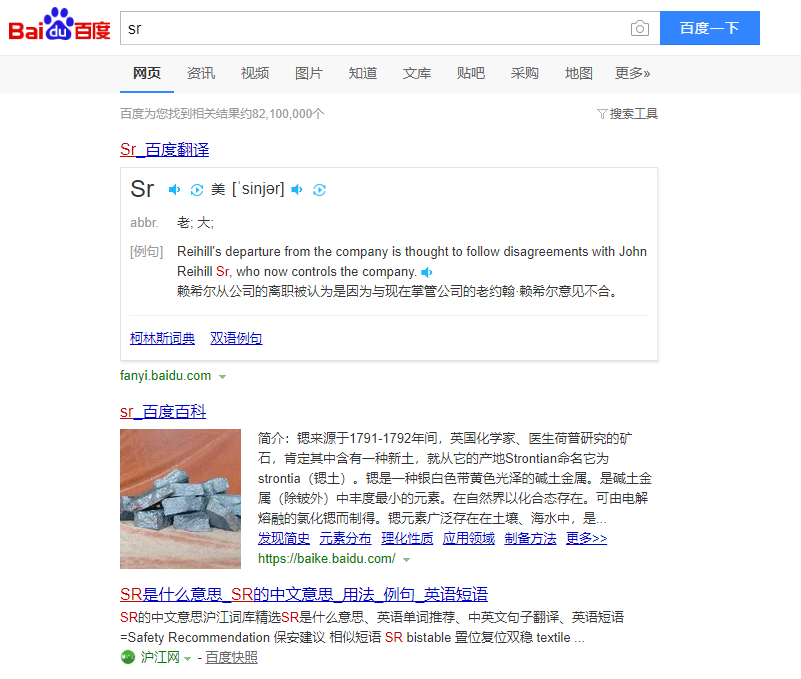Open the 双语例句 link
Viewport: 801px width, 679px height.
(237, 338)
